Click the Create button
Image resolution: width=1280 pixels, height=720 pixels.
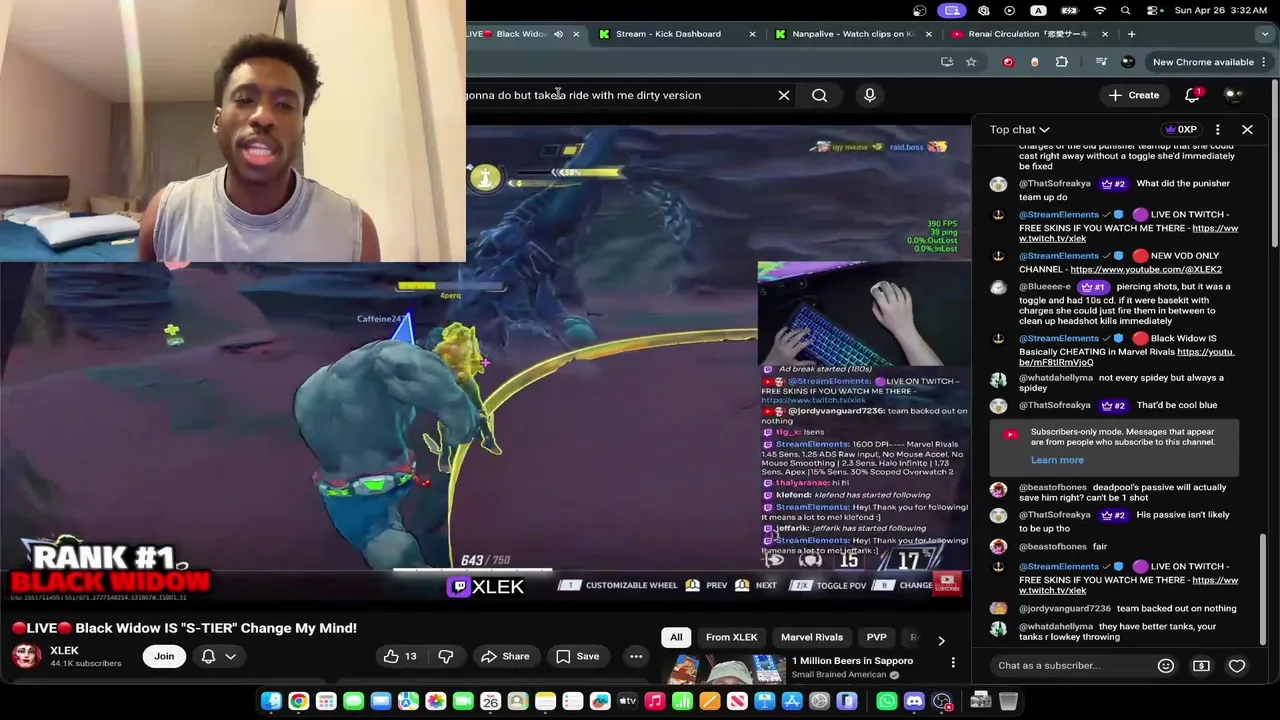point(1134,95)
